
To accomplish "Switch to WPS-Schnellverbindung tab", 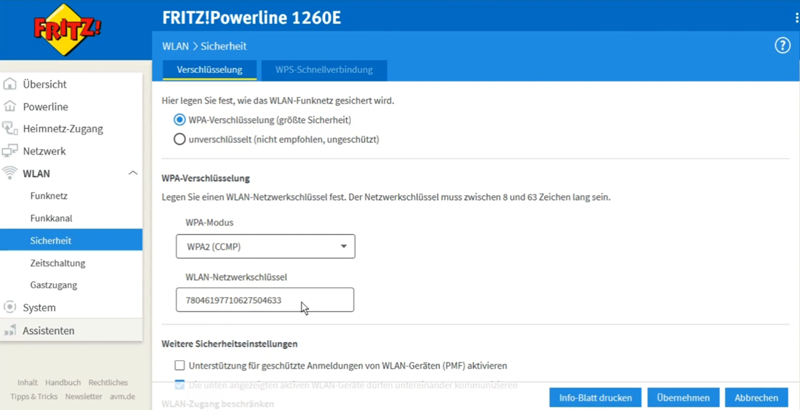I will pyautogui.click(x=324, y=70).
